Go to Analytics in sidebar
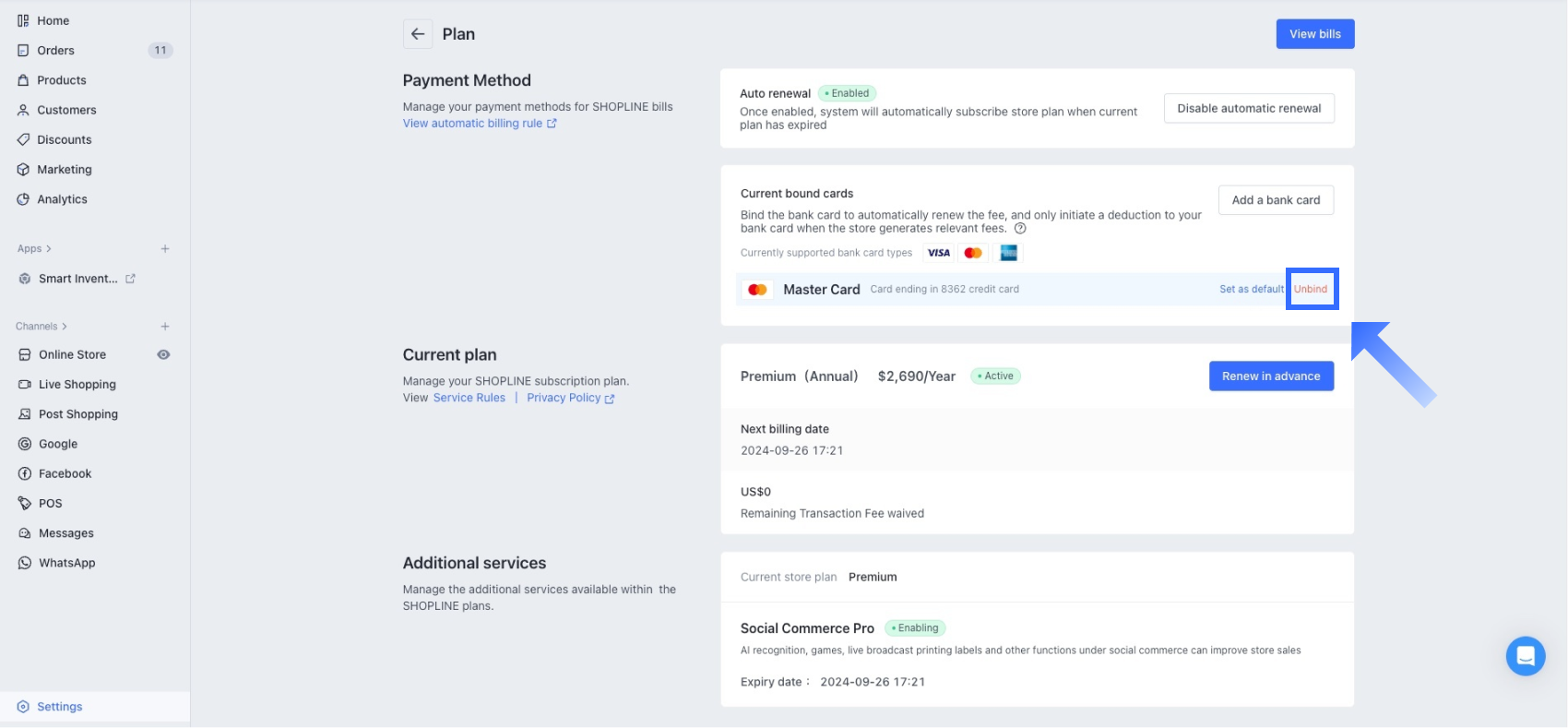Viewport: 1568px width, 728px height. click(62, 199)
